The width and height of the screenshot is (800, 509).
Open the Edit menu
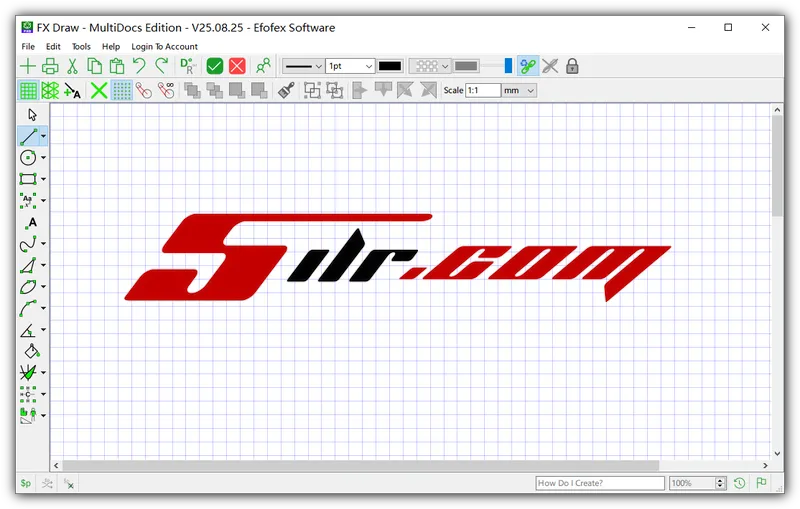(x=53, y=46)
